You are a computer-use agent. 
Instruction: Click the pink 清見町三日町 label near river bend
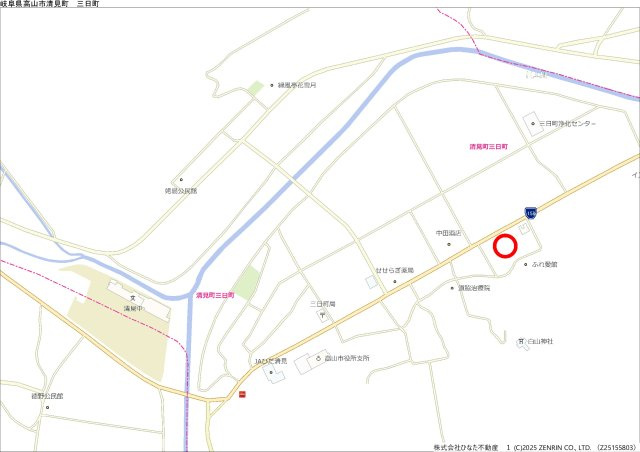[x=215, y=295]
